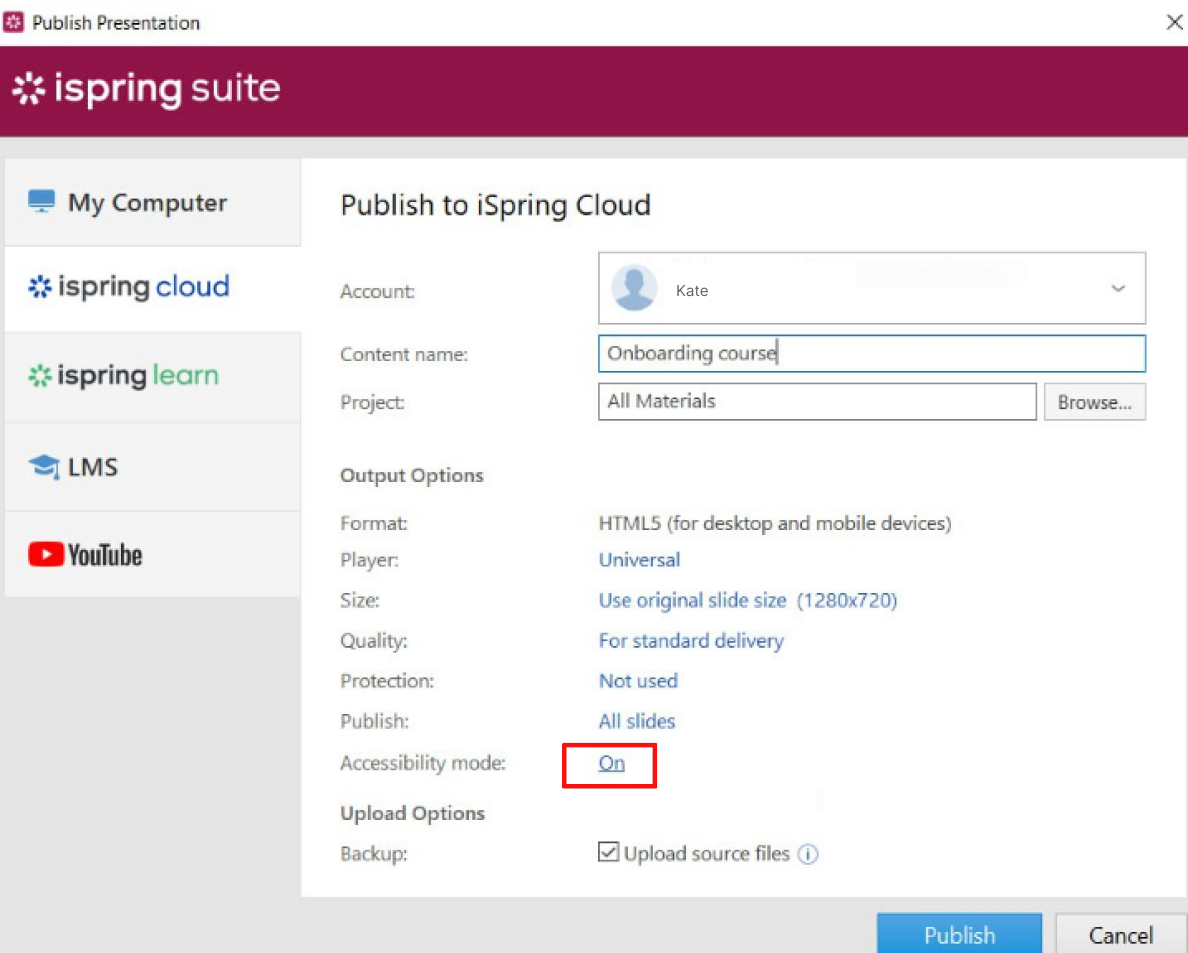Choose the YouTube publish tab
1188x953 pixels.
(152, 555)
